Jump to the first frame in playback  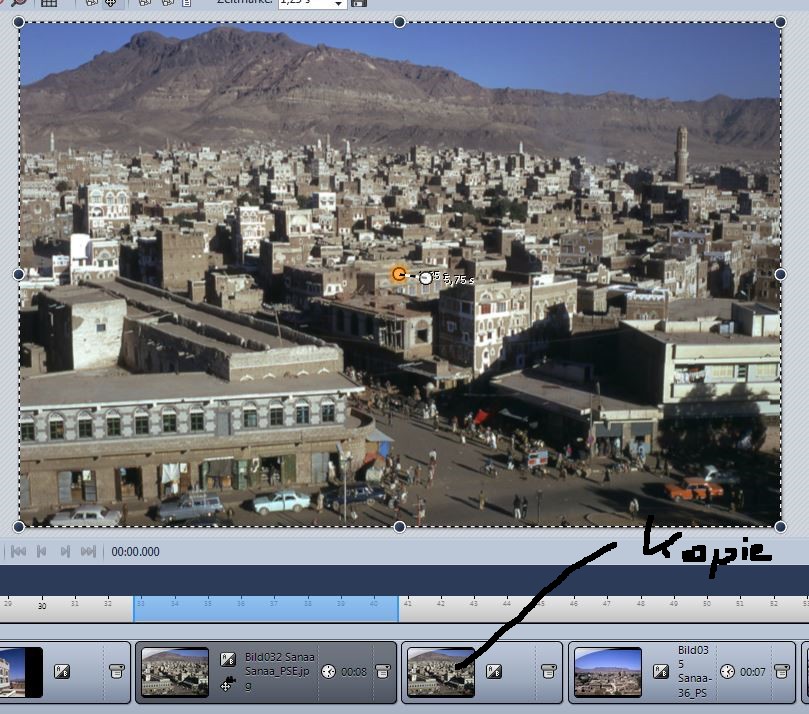pyautogui.click(x=20, y=551)
